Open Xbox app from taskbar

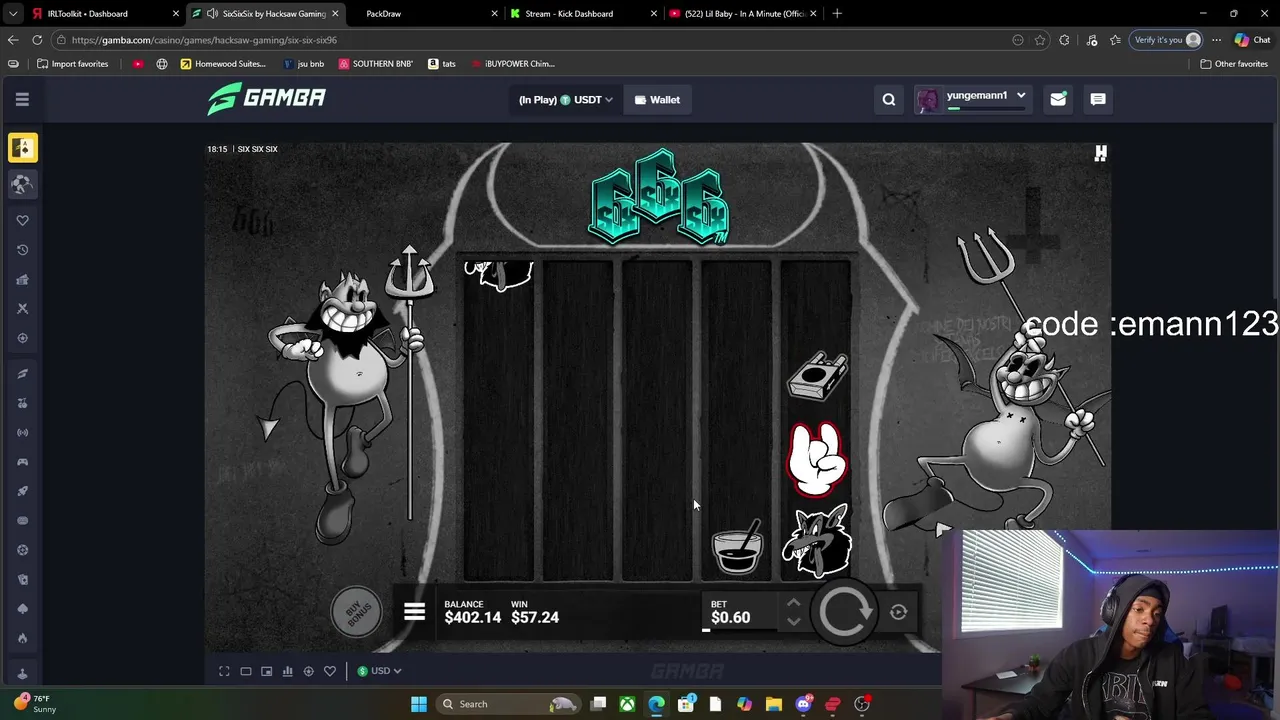[x=627, y=704]
